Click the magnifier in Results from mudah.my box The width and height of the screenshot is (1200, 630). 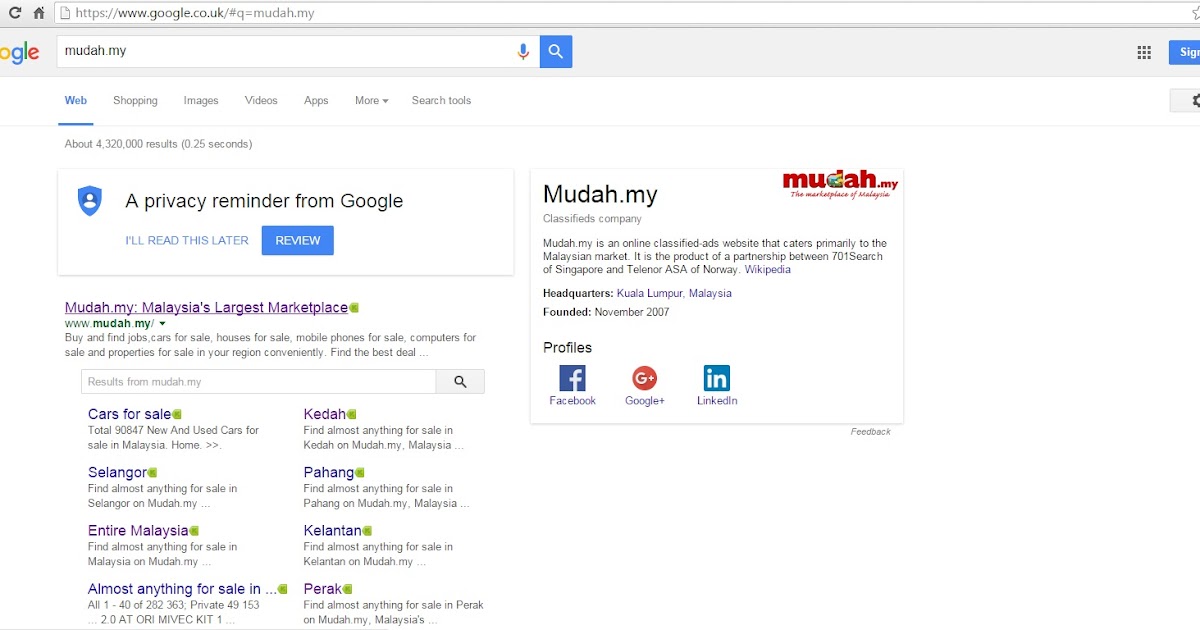460,381
